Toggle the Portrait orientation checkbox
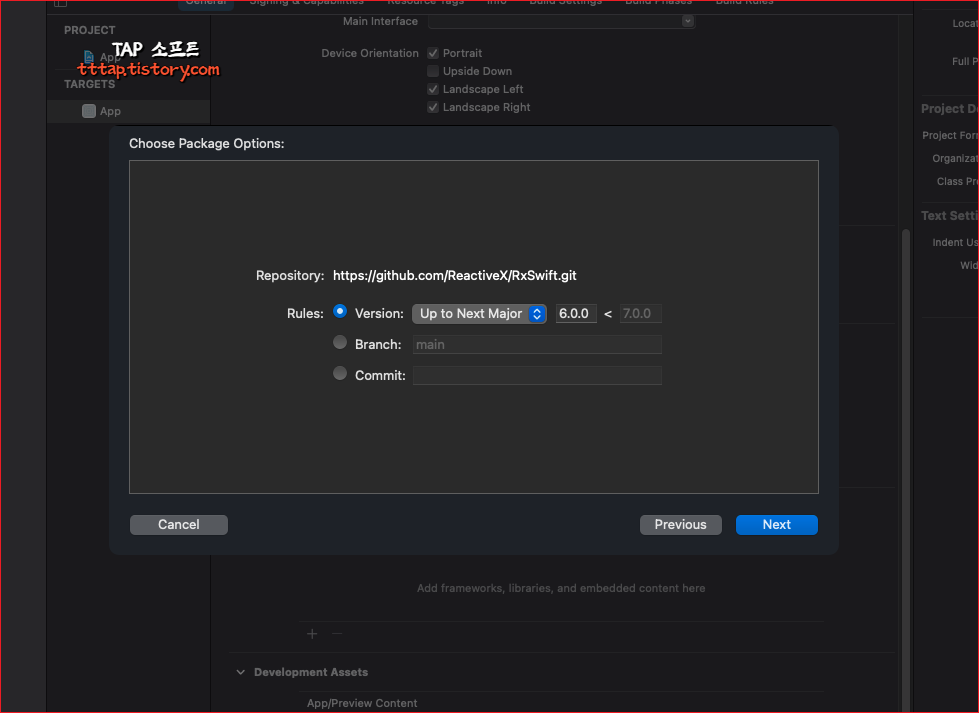The image size is (979, 713). 433,53
